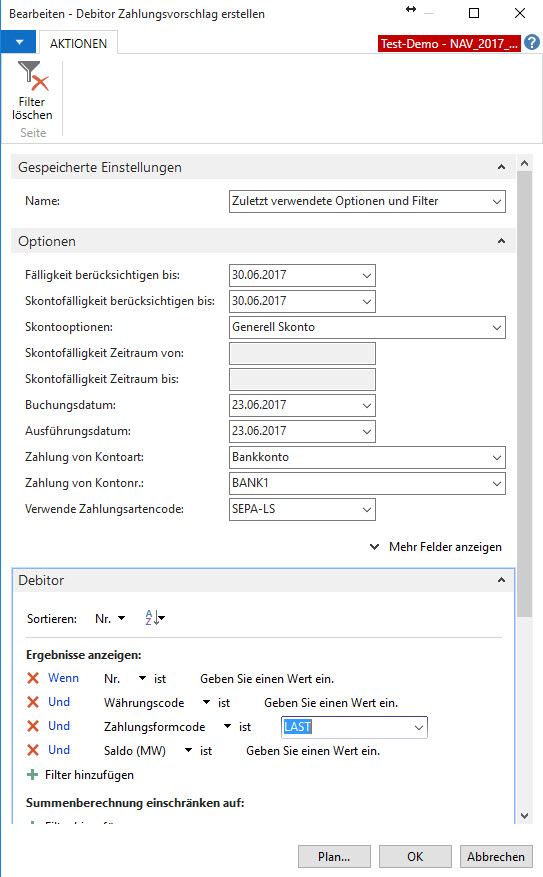The image size is (543, 877).
Task: Confirm with the OK button
Action: point(415,857)
